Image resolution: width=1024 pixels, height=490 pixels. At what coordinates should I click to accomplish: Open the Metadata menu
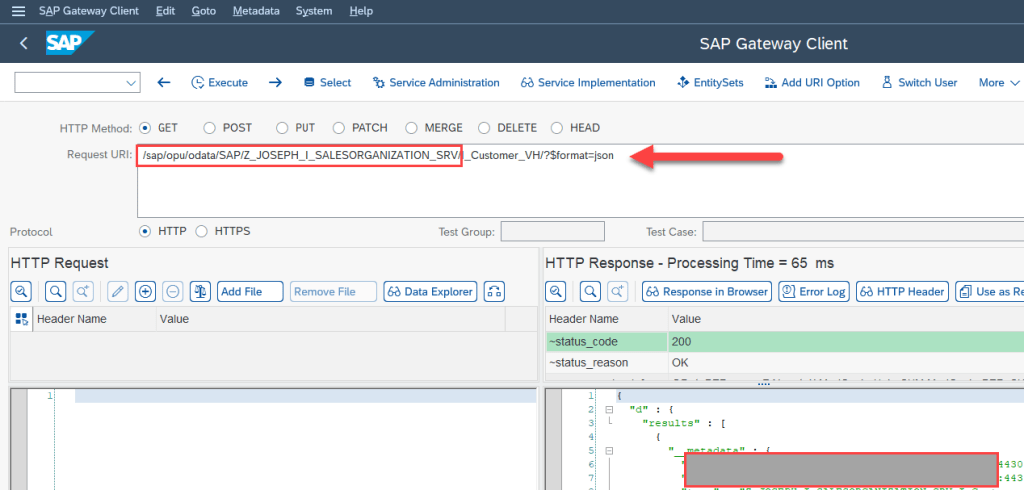click(x=256, y=11)
